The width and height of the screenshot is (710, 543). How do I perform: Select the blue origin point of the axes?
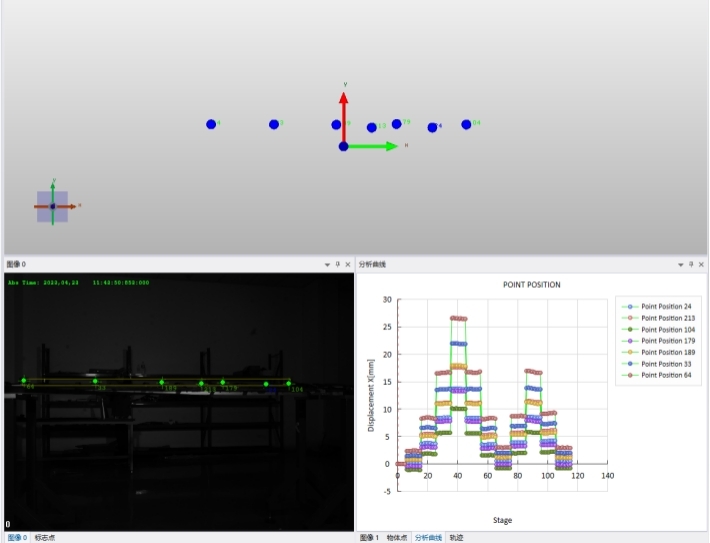(x=343, y=146)
